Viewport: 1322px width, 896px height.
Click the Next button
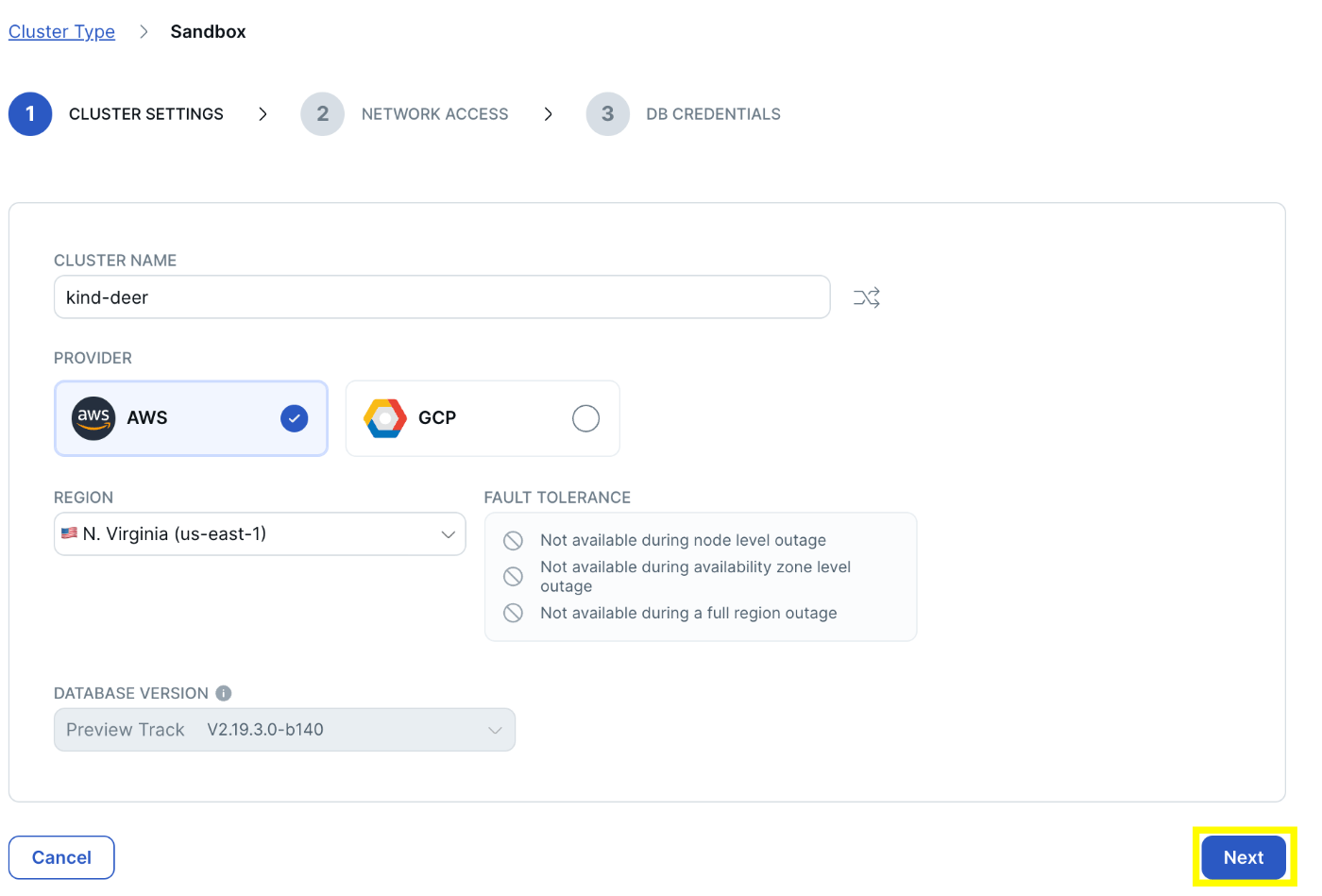tap(1243, 856)
